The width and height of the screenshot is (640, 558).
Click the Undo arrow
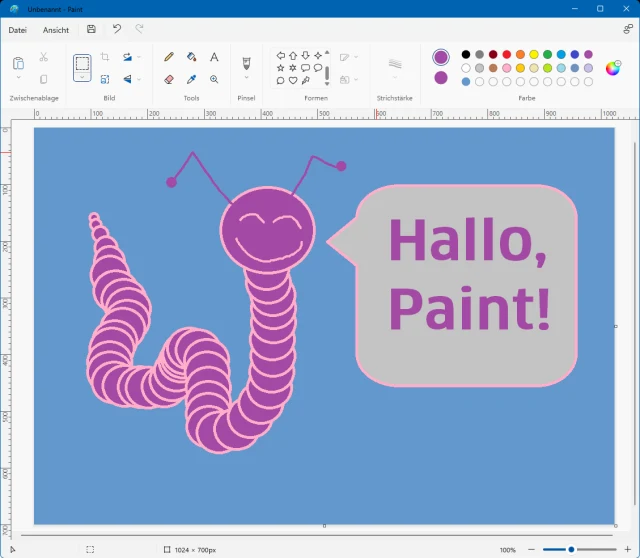tap(117, 29)
